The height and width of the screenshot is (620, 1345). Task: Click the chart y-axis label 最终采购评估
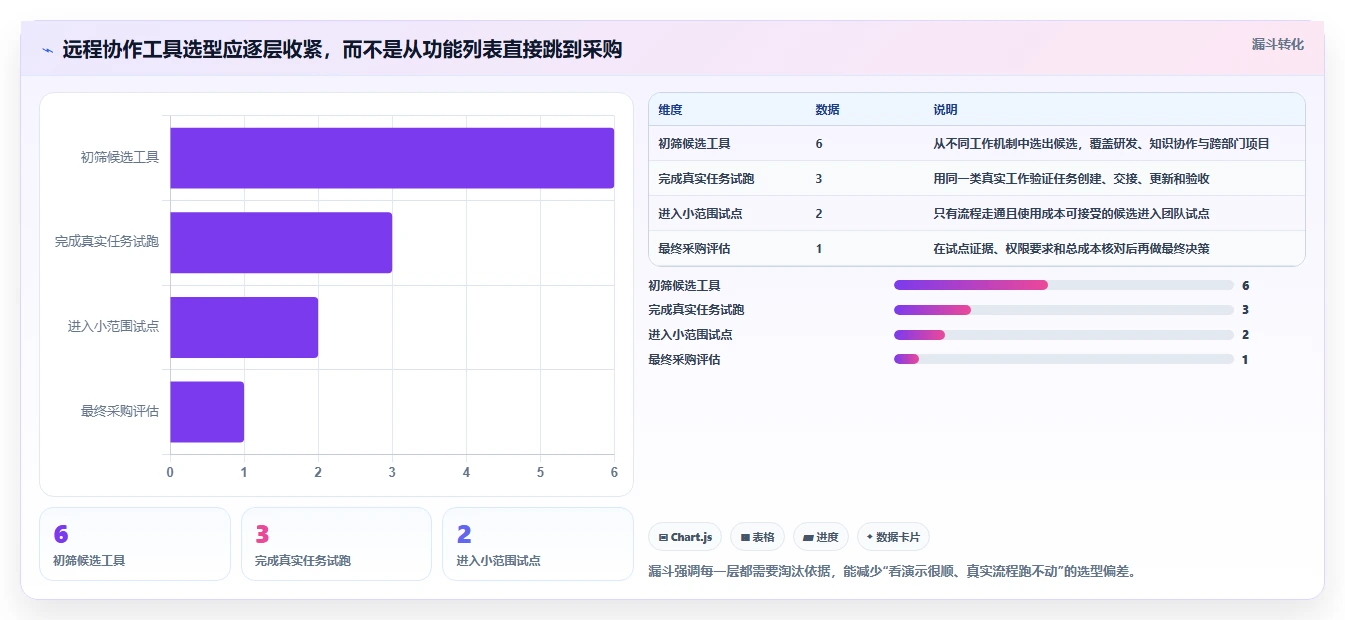[120, 411]
